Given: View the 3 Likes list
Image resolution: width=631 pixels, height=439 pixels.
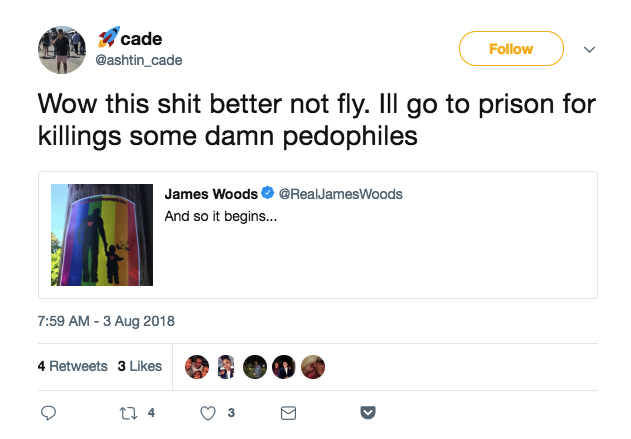Looking at the screenshot, I should pos(140,366).
